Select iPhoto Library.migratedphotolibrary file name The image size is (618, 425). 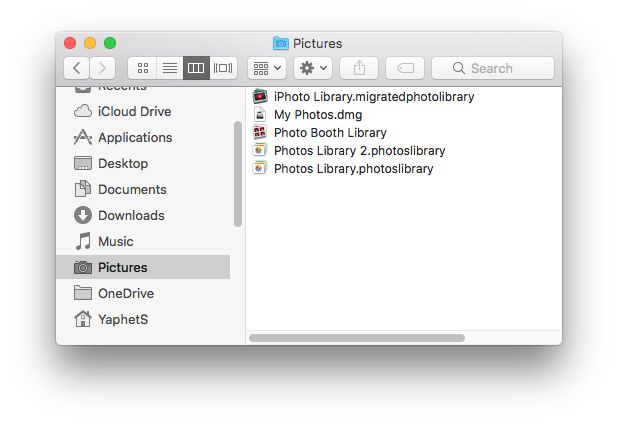(374, 97)
